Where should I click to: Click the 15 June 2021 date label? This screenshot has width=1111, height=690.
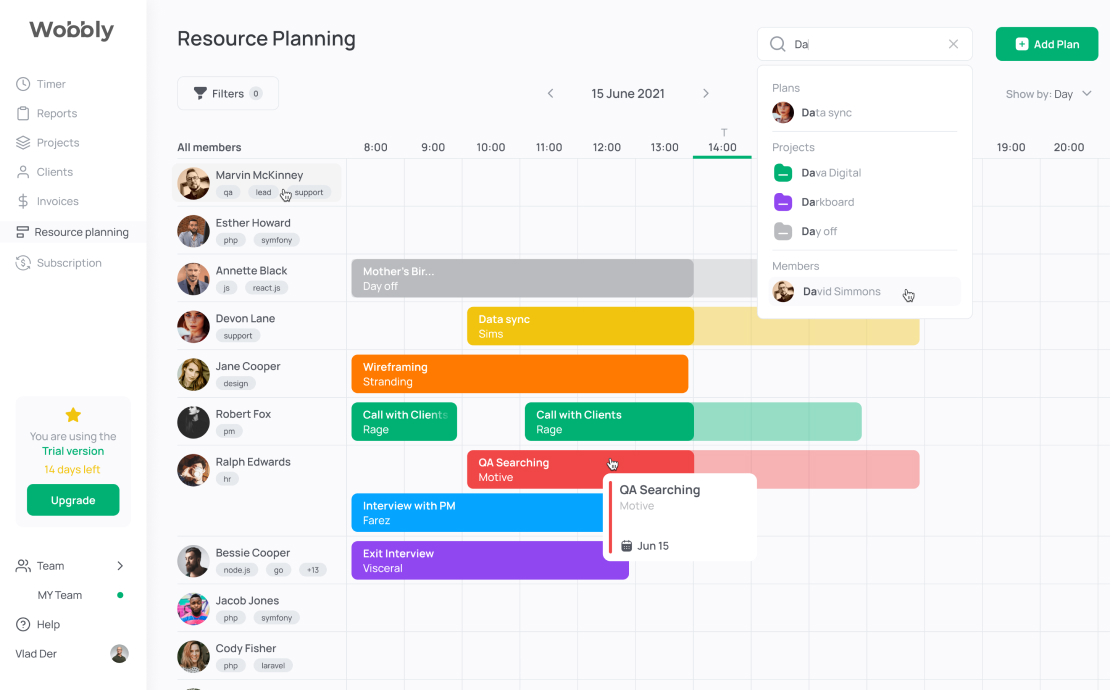pos(628,94)
